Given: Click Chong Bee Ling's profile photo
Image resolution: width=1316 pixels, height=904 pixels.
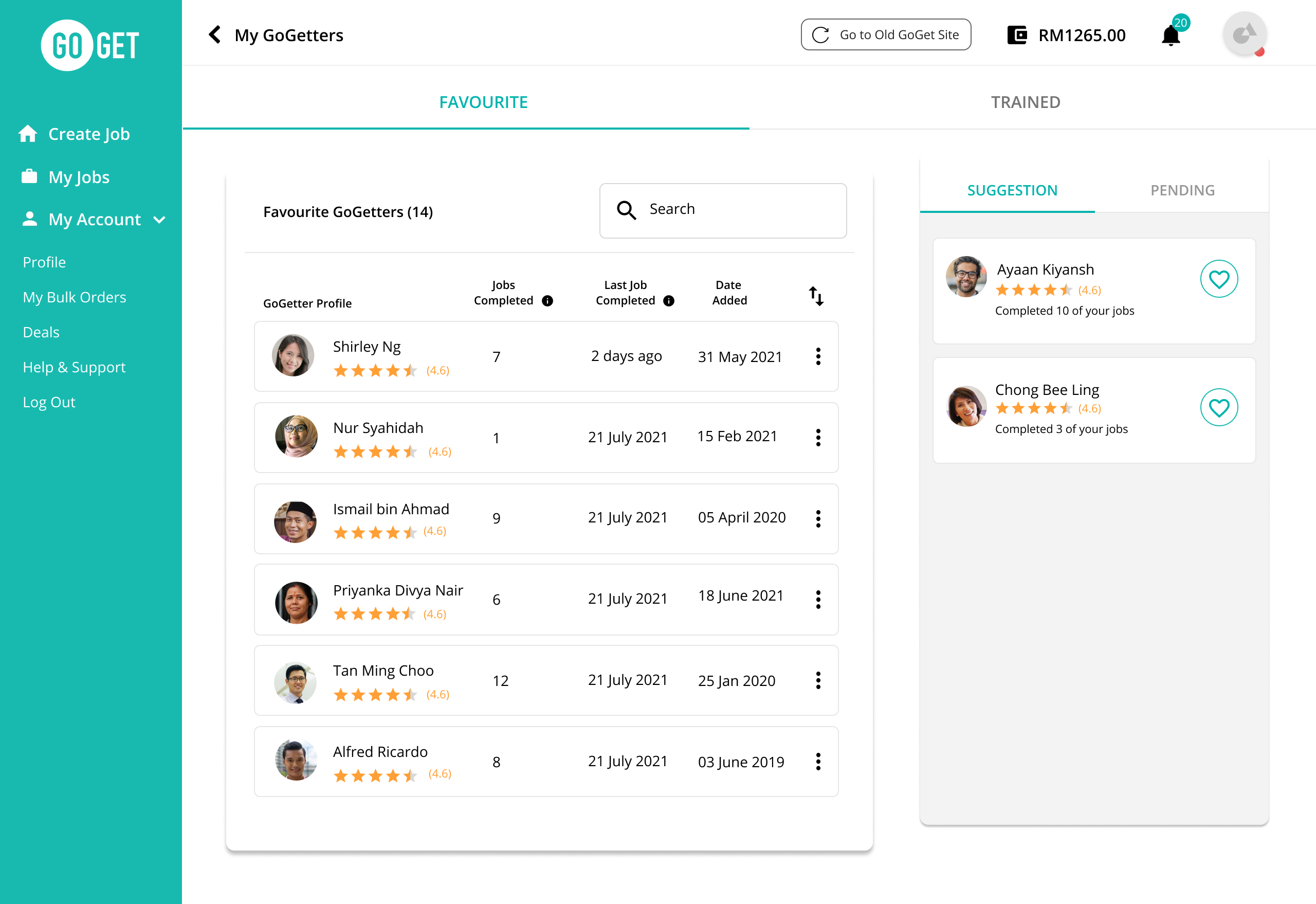Looking at the screenshot, I should click(966, 406).
